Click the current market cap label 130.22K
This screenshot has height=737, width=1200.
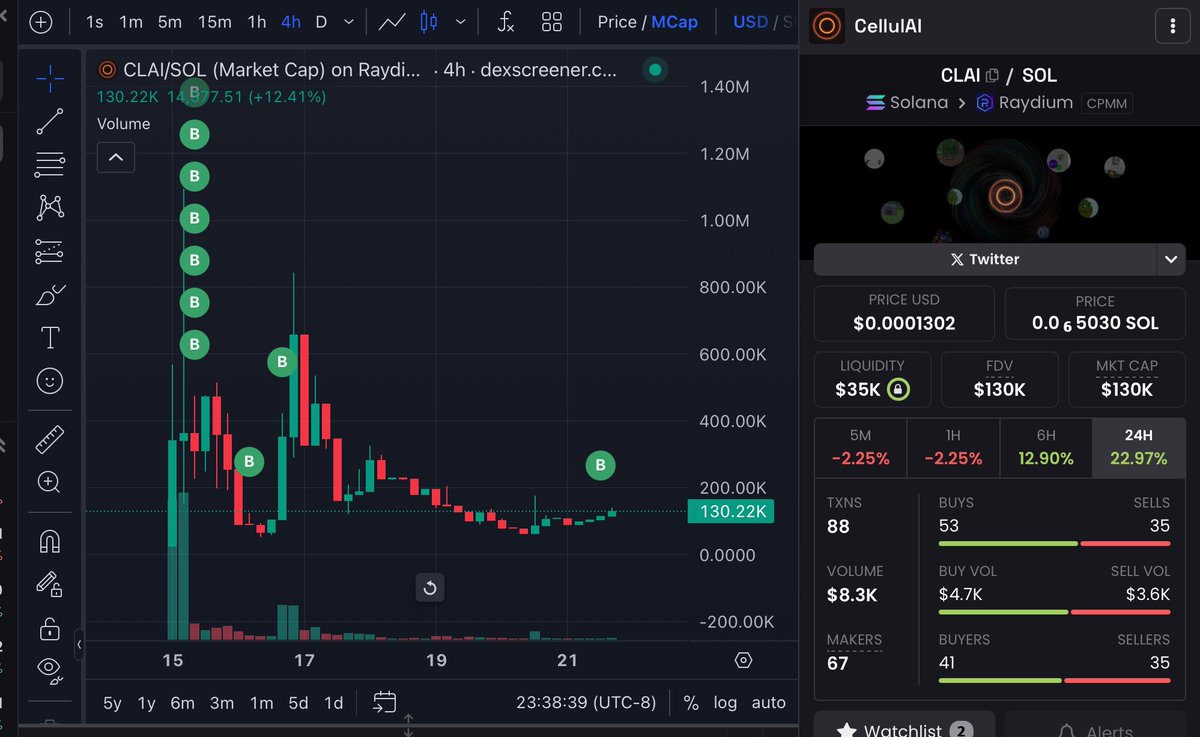click(730, 512)
